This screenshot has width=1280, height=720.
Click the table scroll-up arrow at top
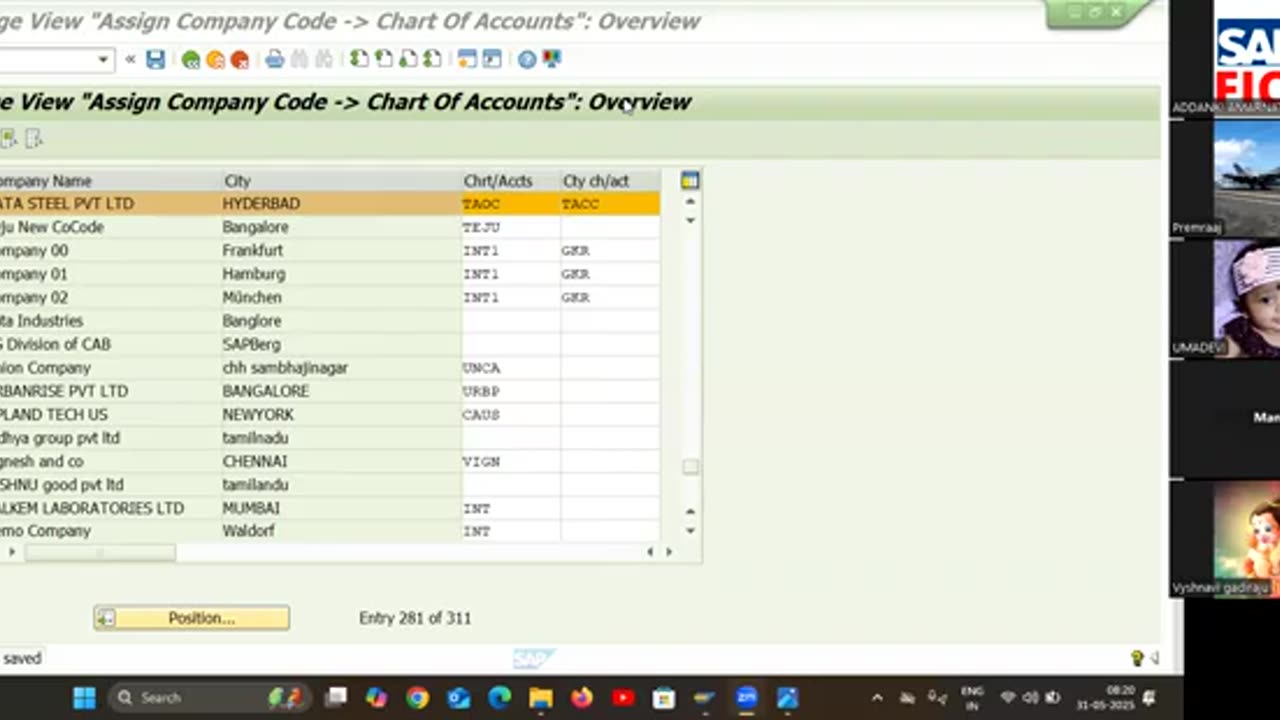(x=690, y=202)
